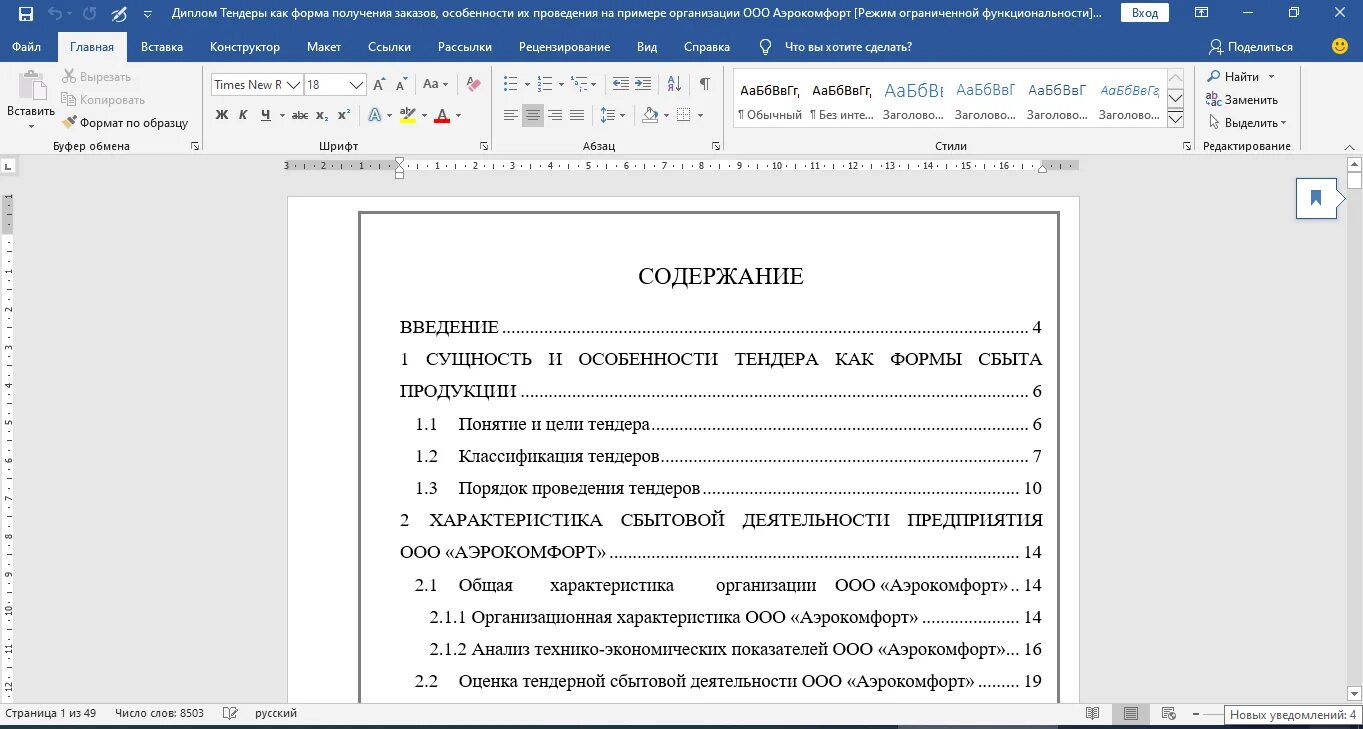Apply strikethrough formatting
The image size is (1363, 729).
[300, 115]
